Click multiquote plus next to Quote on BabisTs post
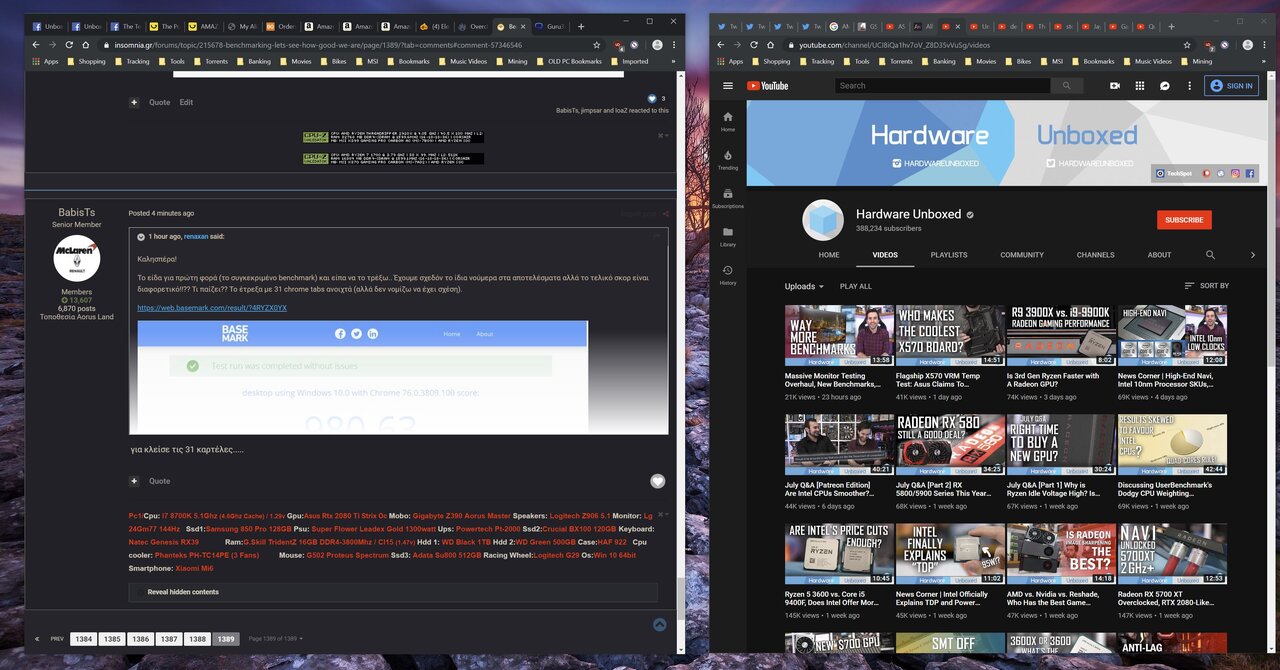Image resolution: width=1280 pixels, height=670 pixels. tap(136, 481)
